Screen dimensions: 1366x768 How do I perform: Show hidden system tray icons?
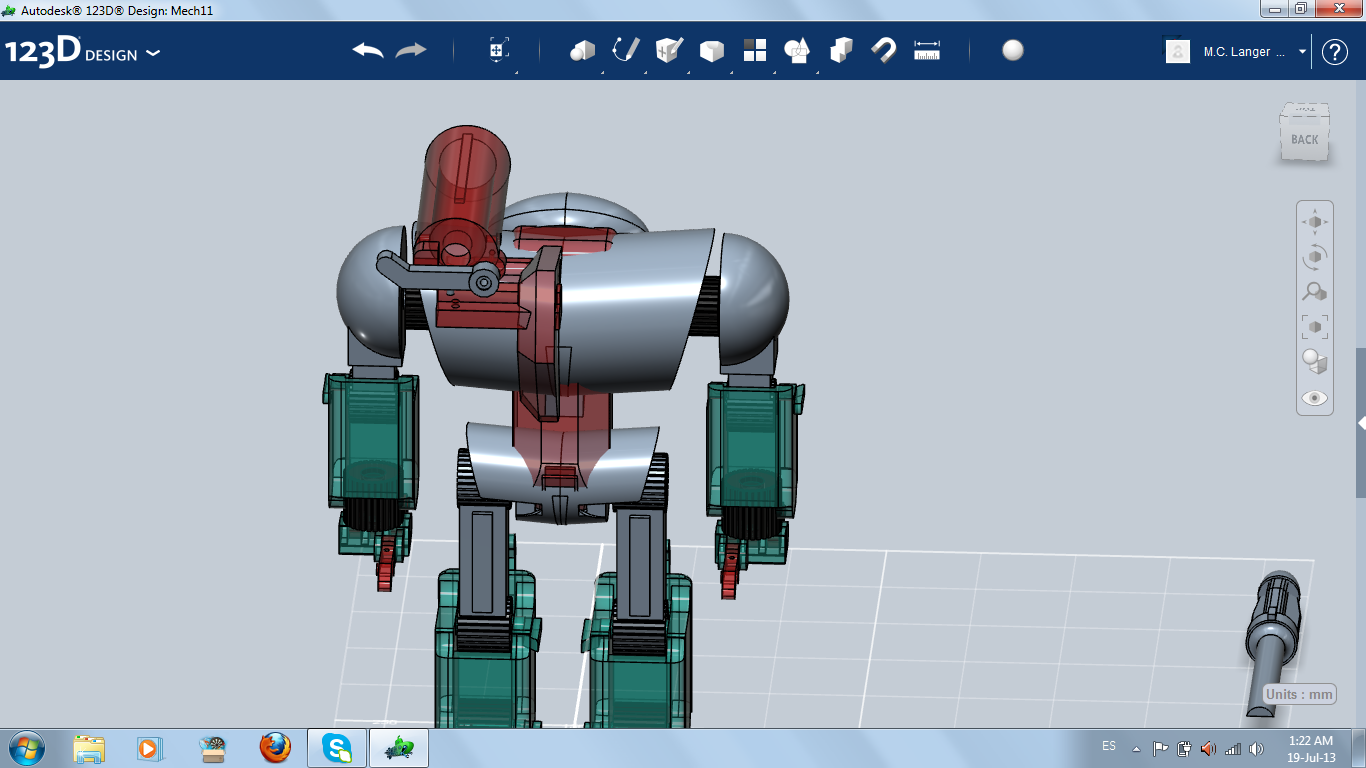coord(1136,748)
